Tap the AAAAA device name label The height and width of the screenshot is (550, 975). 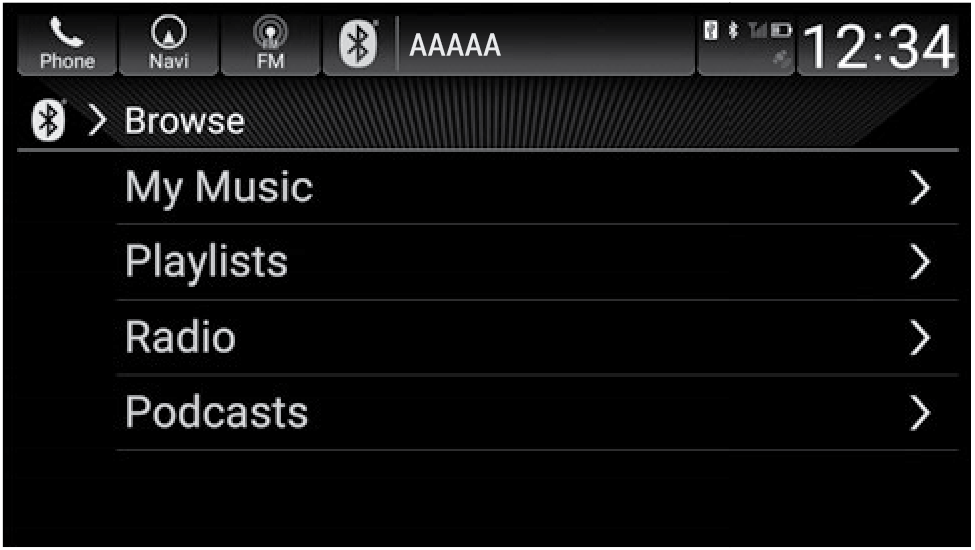[455, 47]
